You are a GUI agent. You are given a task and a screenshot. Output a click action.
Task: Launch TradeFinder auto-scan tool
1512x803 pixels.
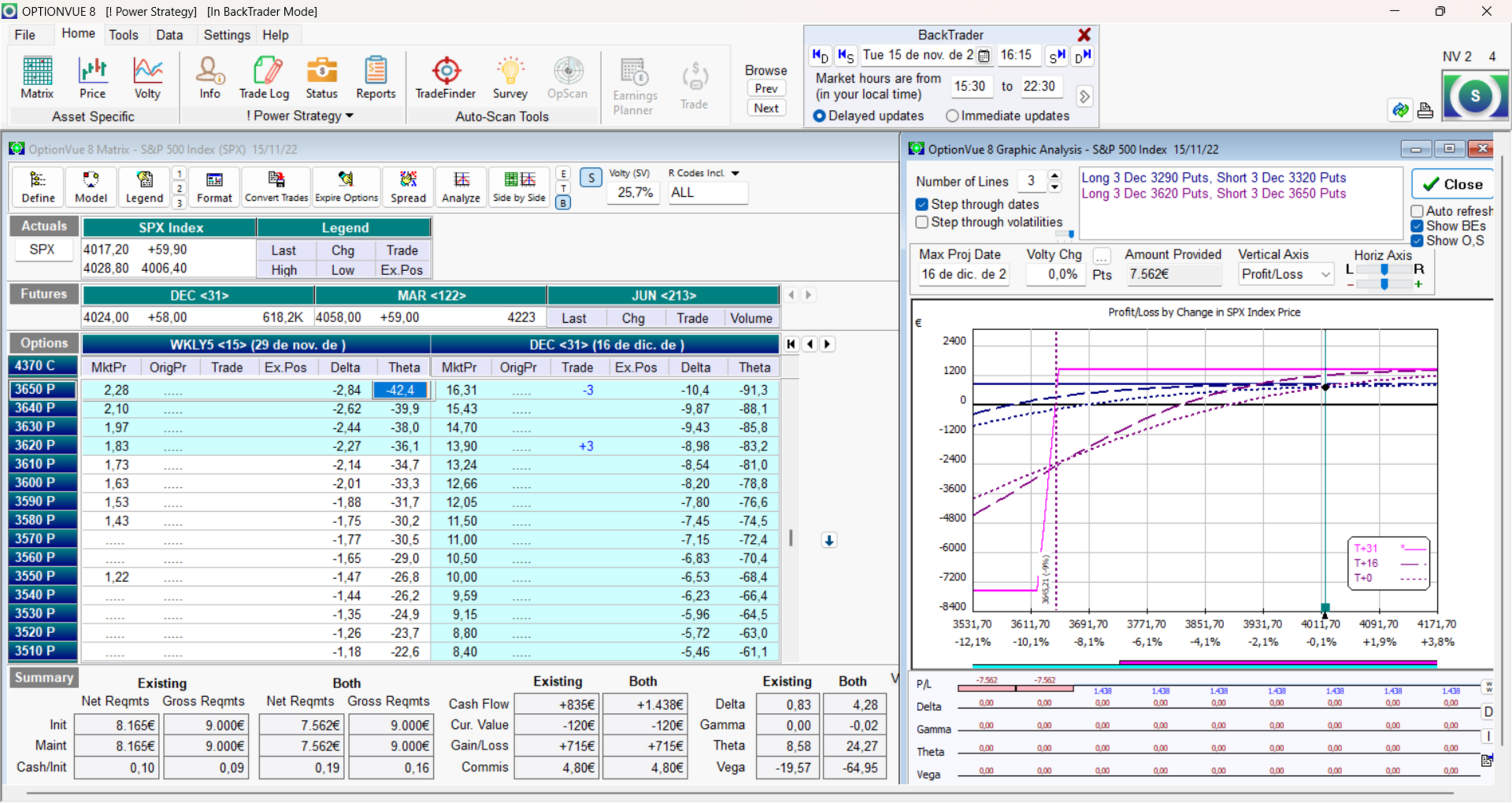[446, 78]
